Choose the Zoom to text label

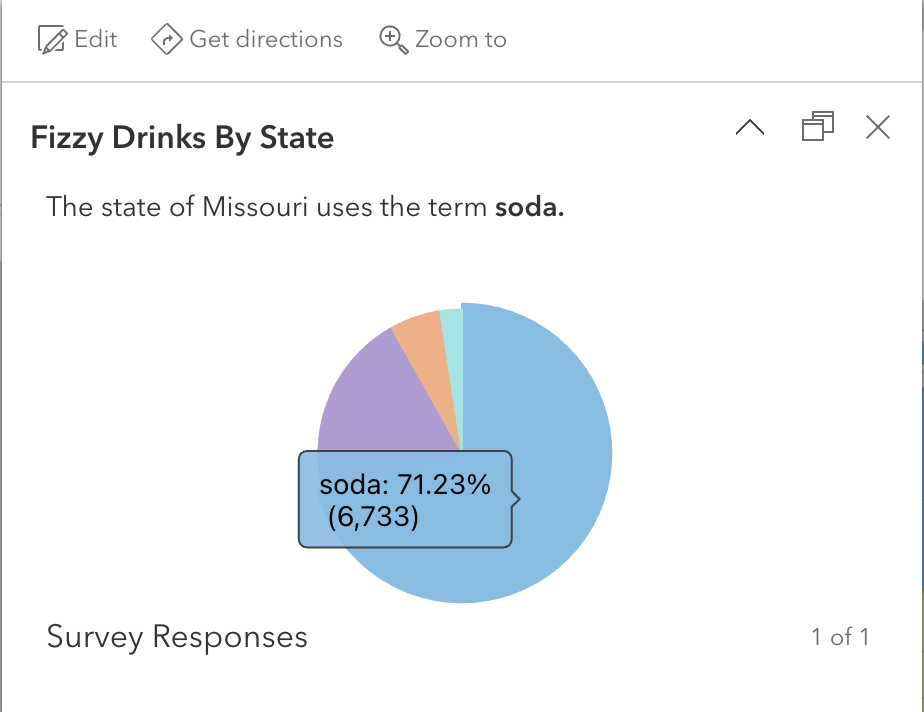click(x=461, y=40)
